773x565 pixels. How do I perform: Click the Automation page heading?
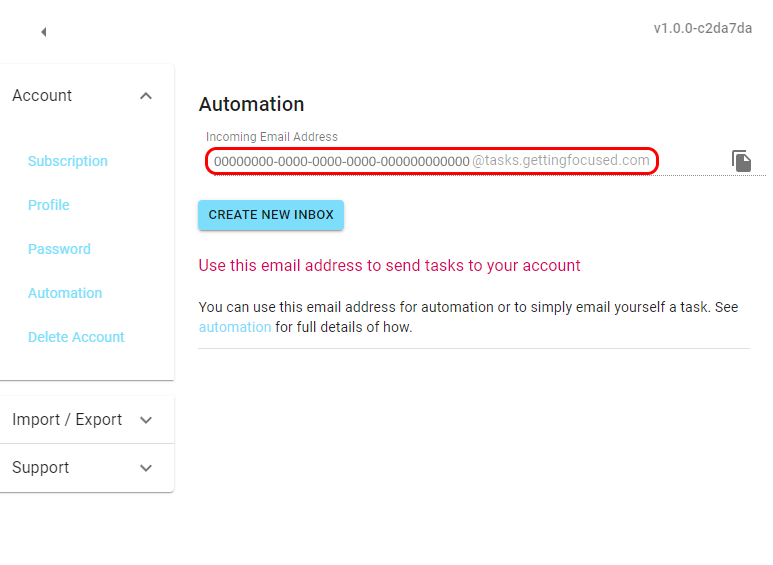pyautogui.click(x=251, y=104)
